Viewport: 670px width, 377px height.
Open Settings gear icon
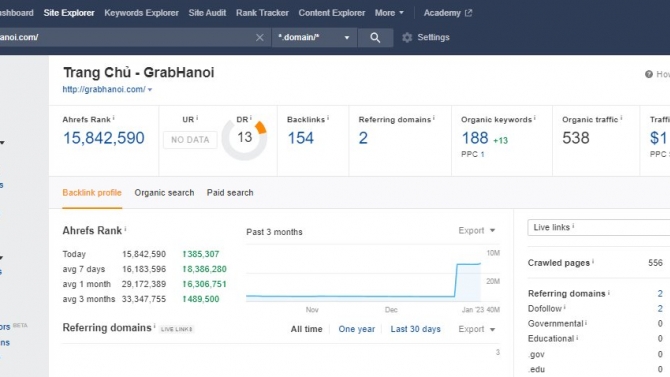[x=407, y=38]
